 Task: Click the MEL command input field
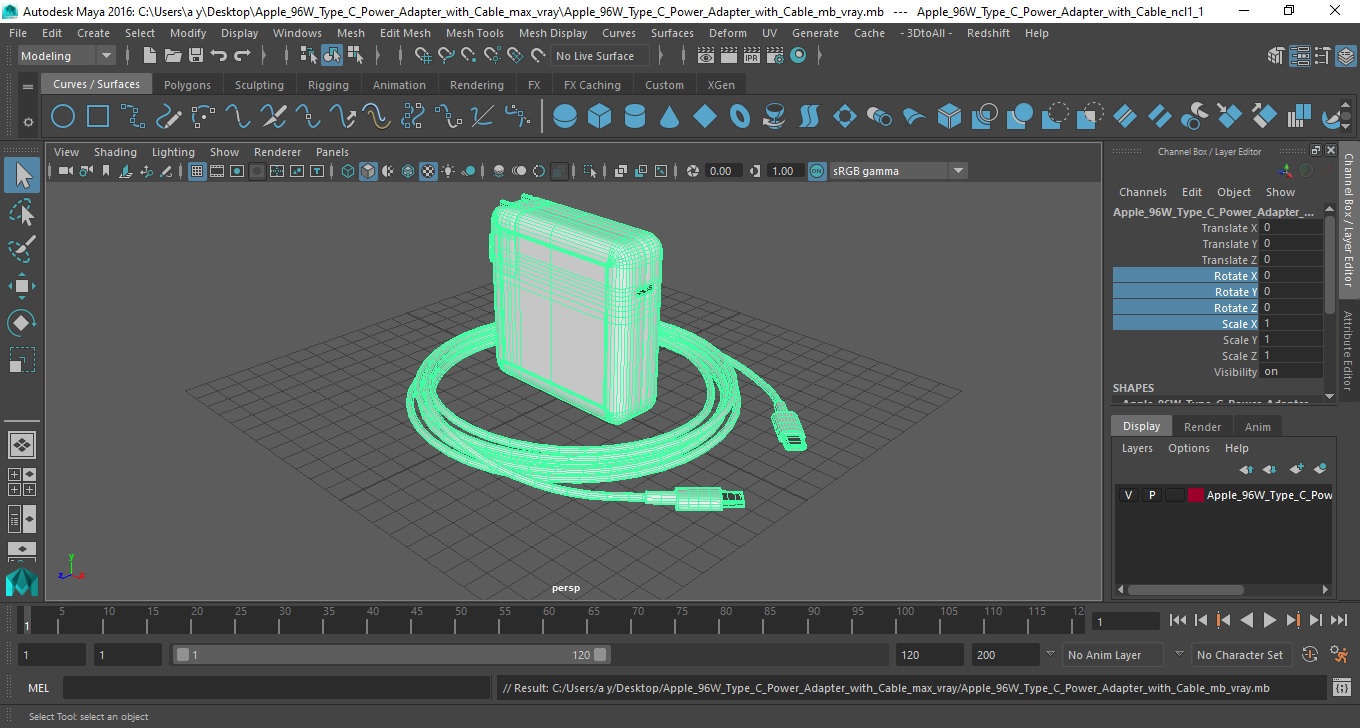coord(276,688)
